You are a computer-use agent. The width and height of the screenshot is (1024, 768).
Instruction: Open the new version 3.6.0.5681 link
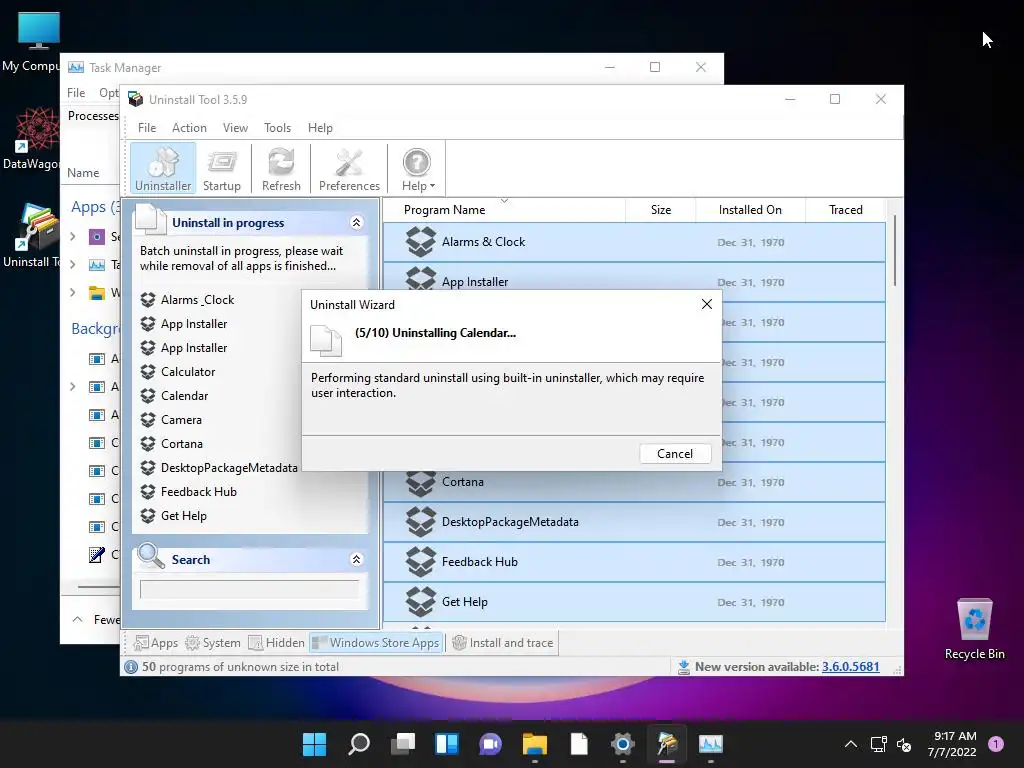tap(850, 667)
